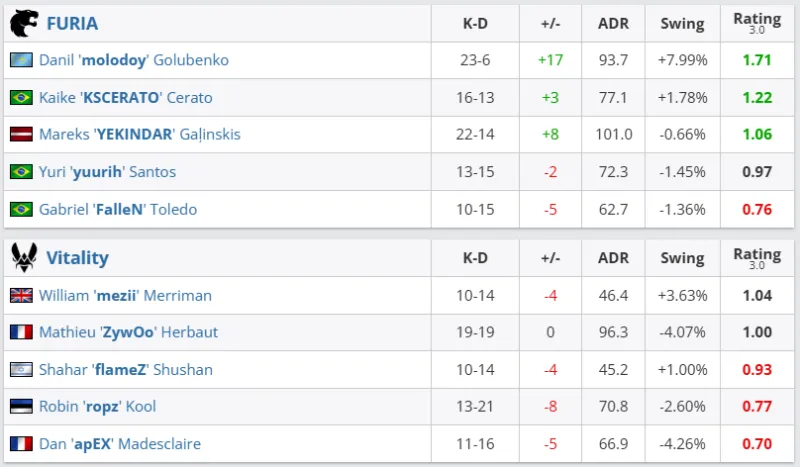
Task: Click the Israeli flag beside flameZ
Action: click(x=21, y=370)
